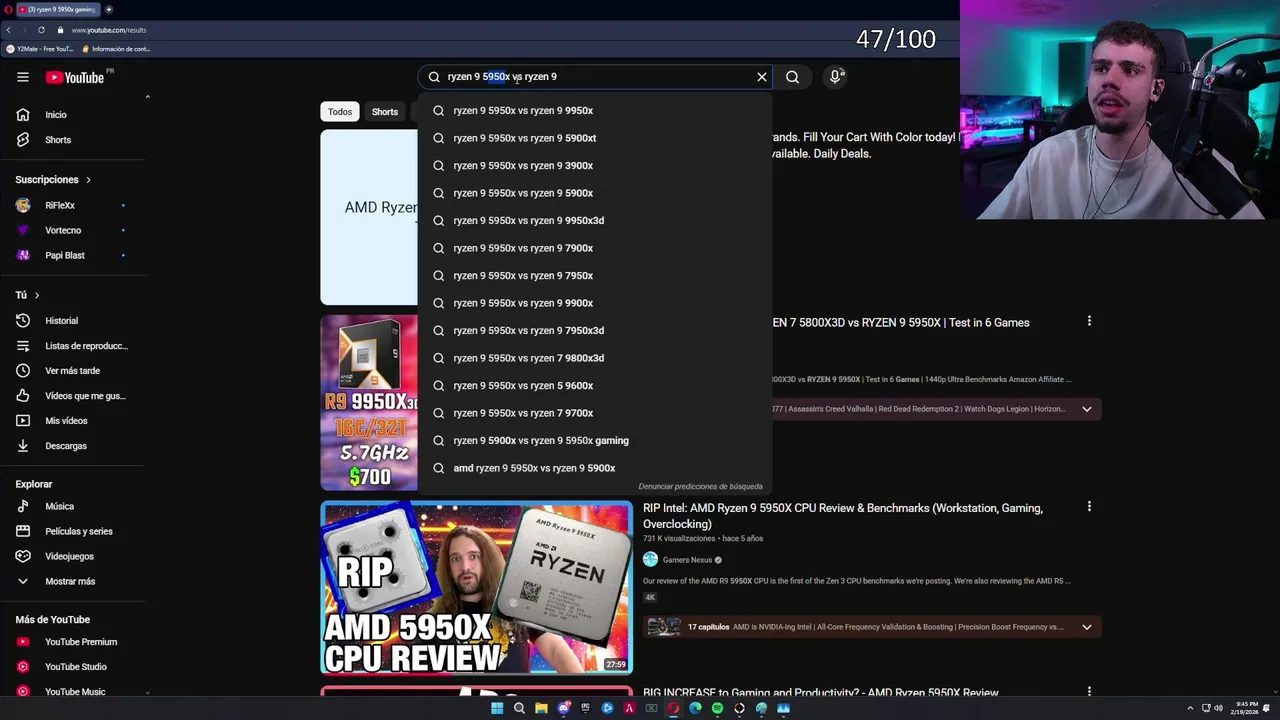
Task: Click the YouTube logo
Action: (75, 77)
